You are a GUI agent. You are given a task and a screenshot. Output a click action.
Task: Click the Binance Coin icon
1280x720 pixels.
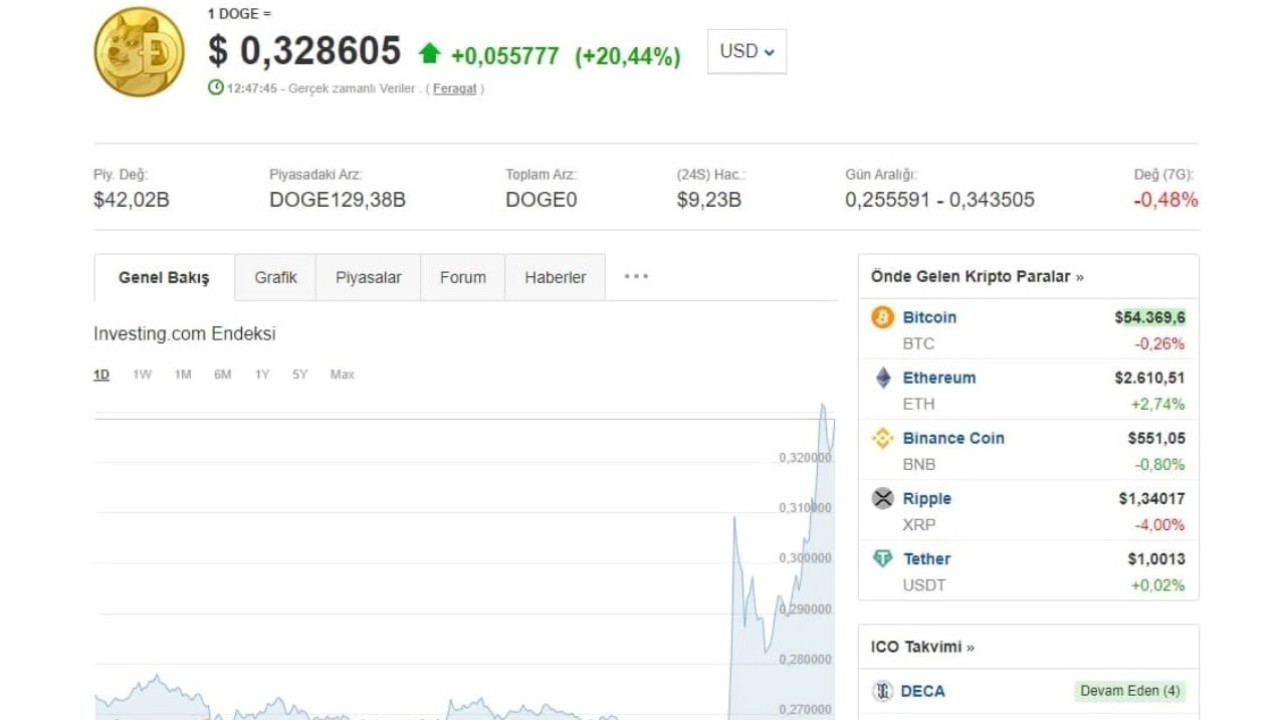click(882, 438)
